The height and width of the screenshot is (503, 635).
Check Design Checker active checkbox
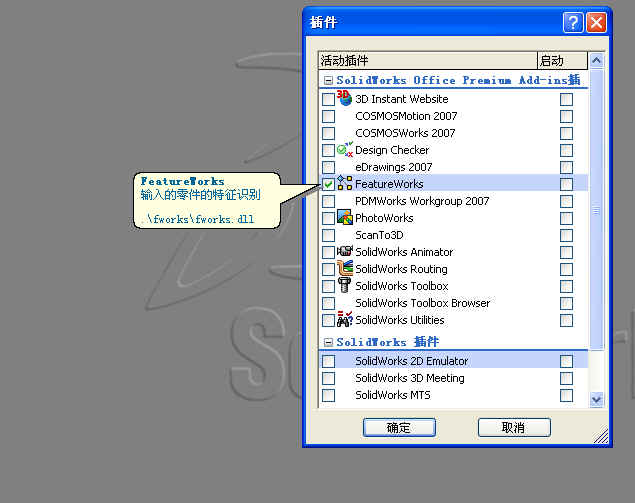[x=328, y=151]
